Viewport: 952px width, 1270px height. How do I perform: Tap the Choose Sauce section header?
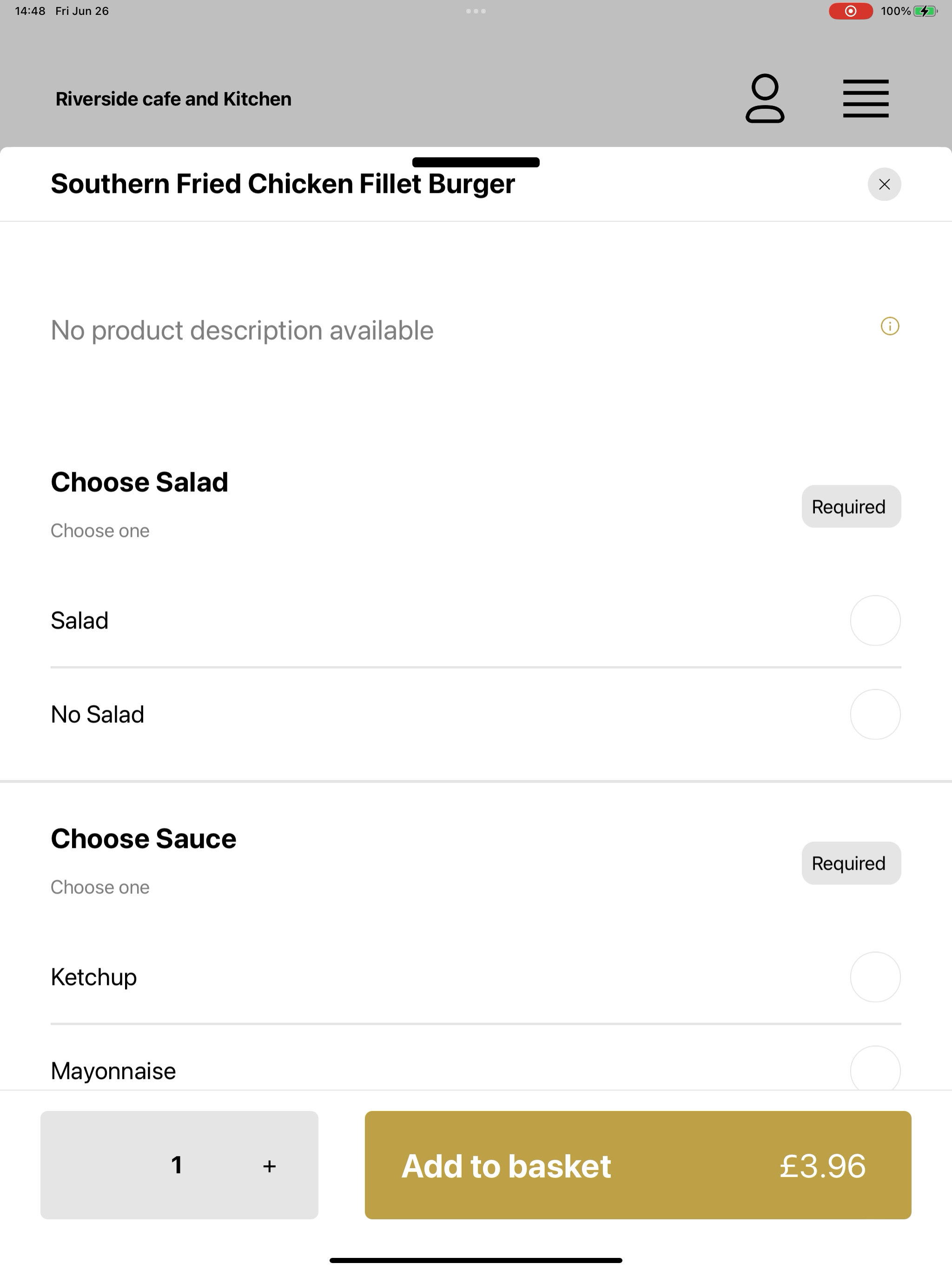pos(144,839)
